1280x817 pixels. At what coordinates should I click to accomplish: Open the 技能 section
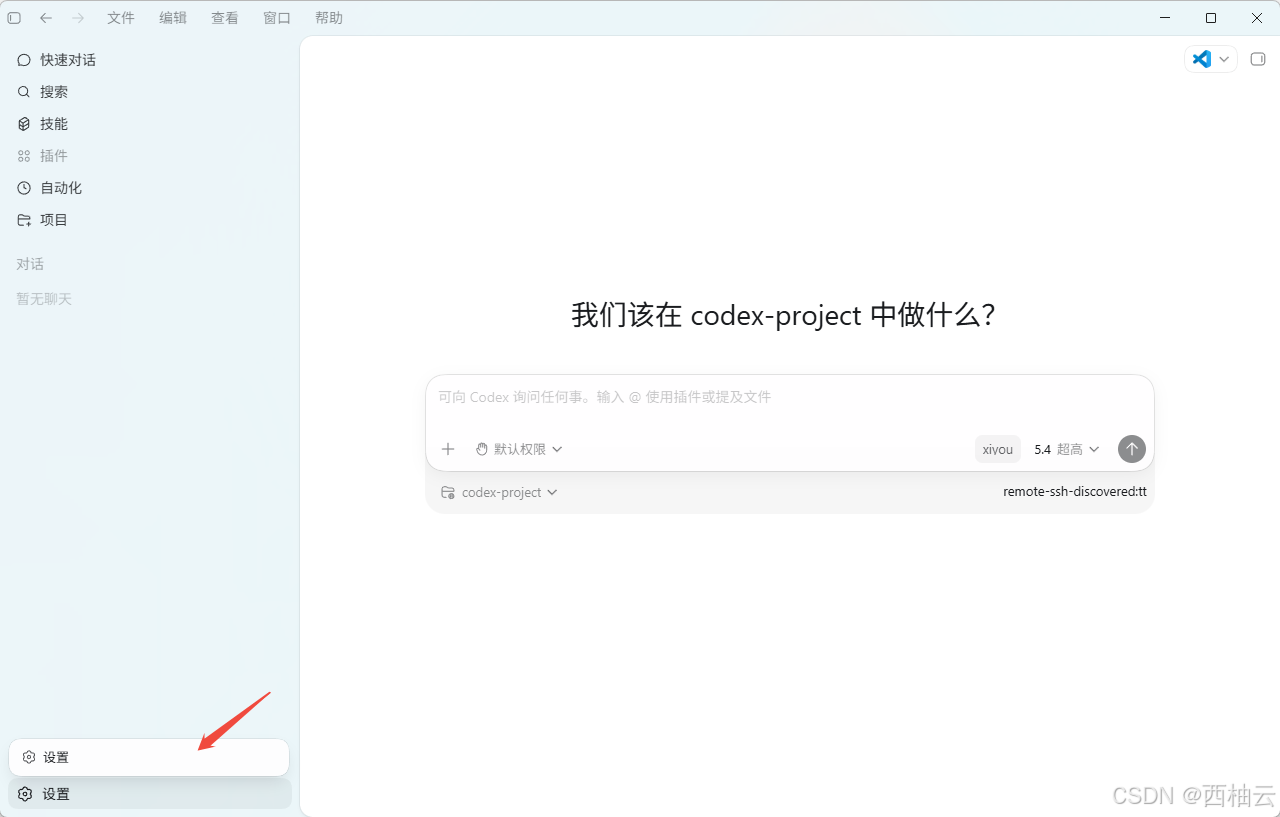[150, 124]
